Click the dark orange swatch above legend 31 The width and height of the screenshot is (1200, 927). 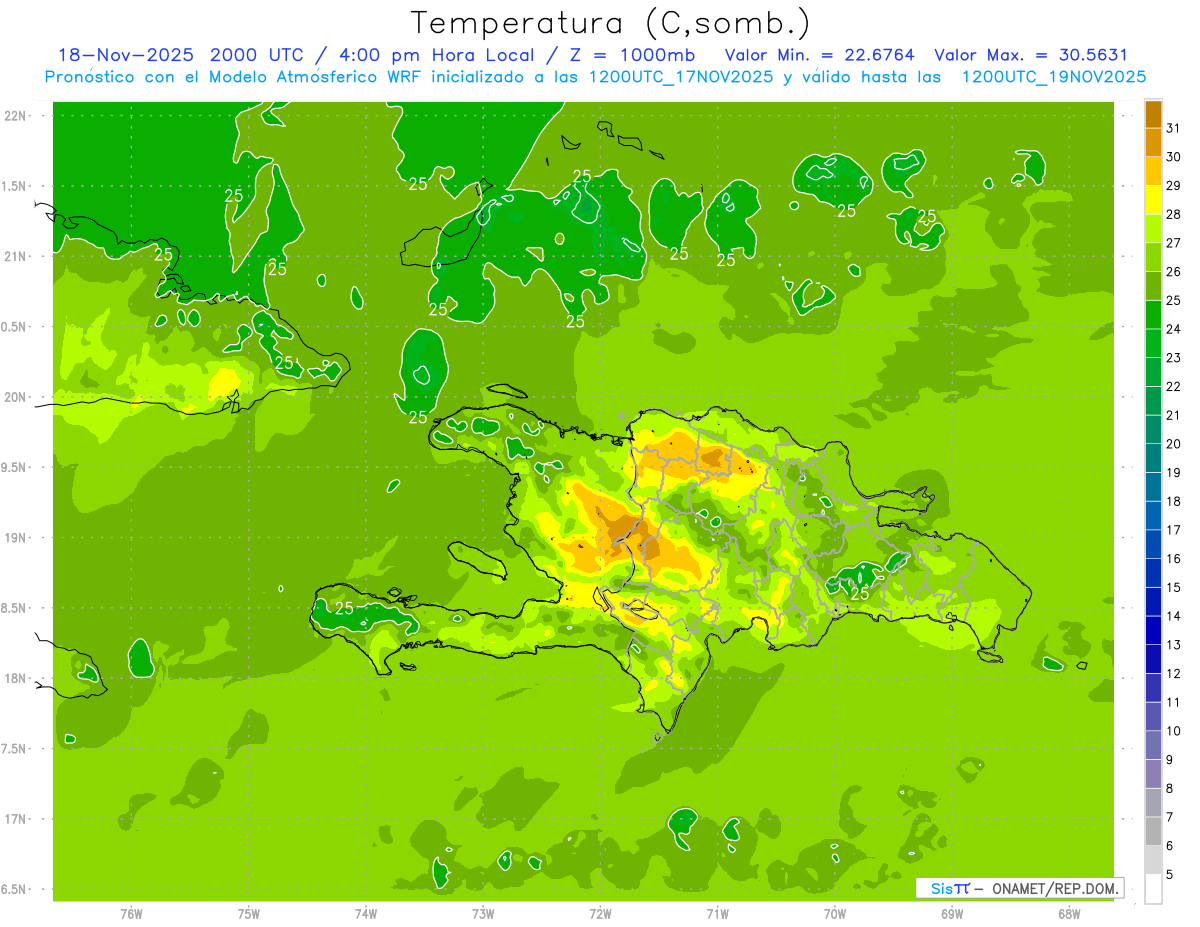point(1153,113)
